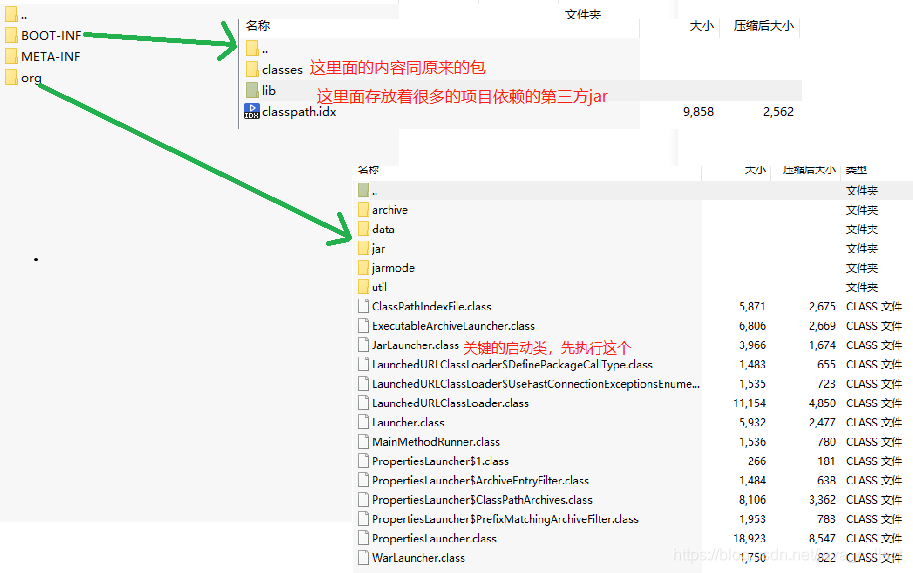Select the BOOT-INF folder name
The image size is (913, 573).
click(x=51, y=36)
